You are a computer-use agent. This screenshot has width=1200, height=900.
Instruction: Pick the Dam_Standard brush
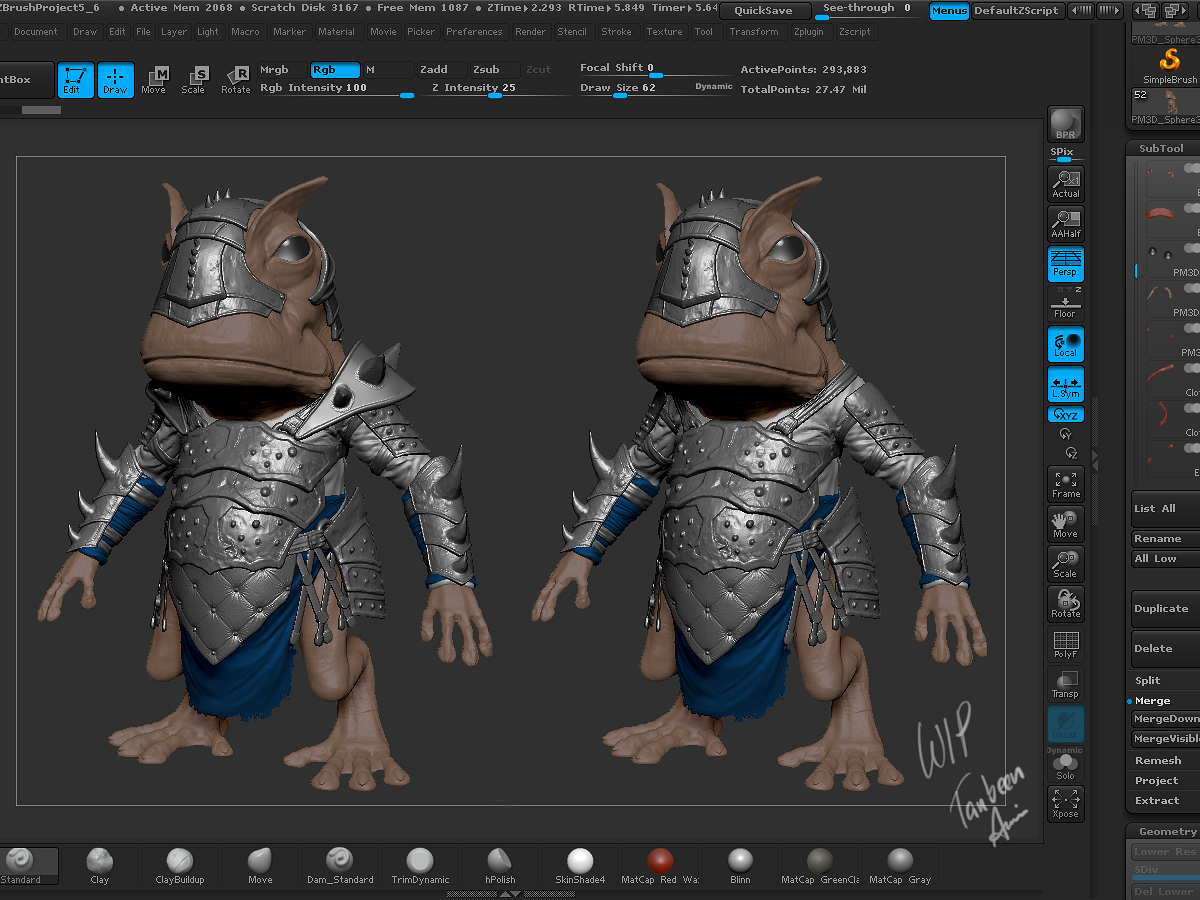(x=340, y=866)
